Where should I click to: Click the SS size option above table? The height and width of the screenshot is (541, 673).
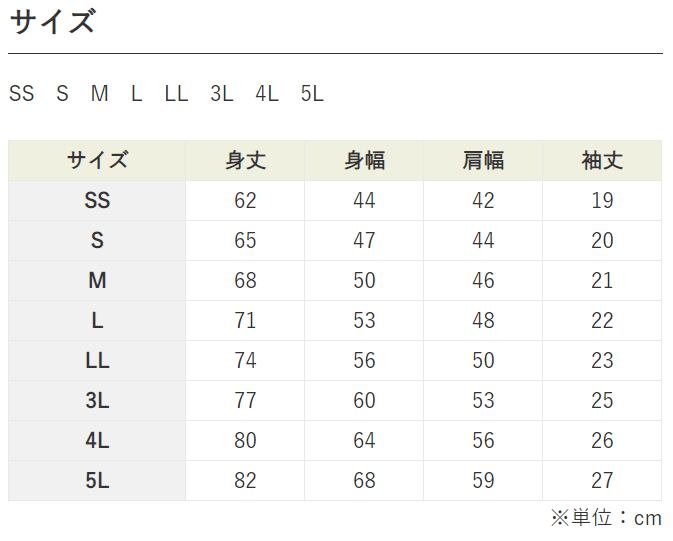pyautogui.click(x=21, y=94)
